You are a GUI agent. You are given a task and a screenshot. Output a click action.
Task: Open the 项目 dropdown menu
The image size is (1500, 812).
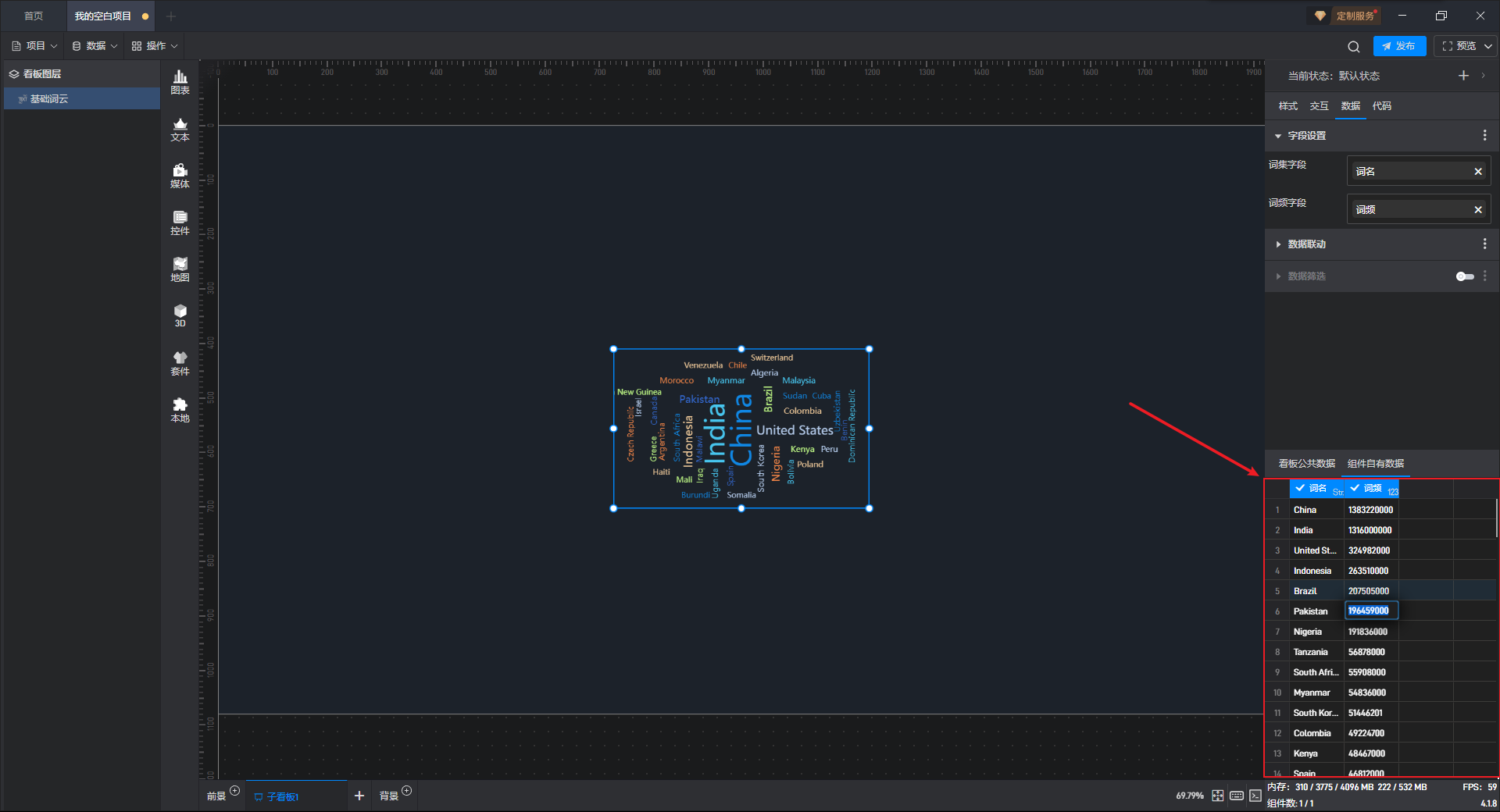click(x=35, y=46)
